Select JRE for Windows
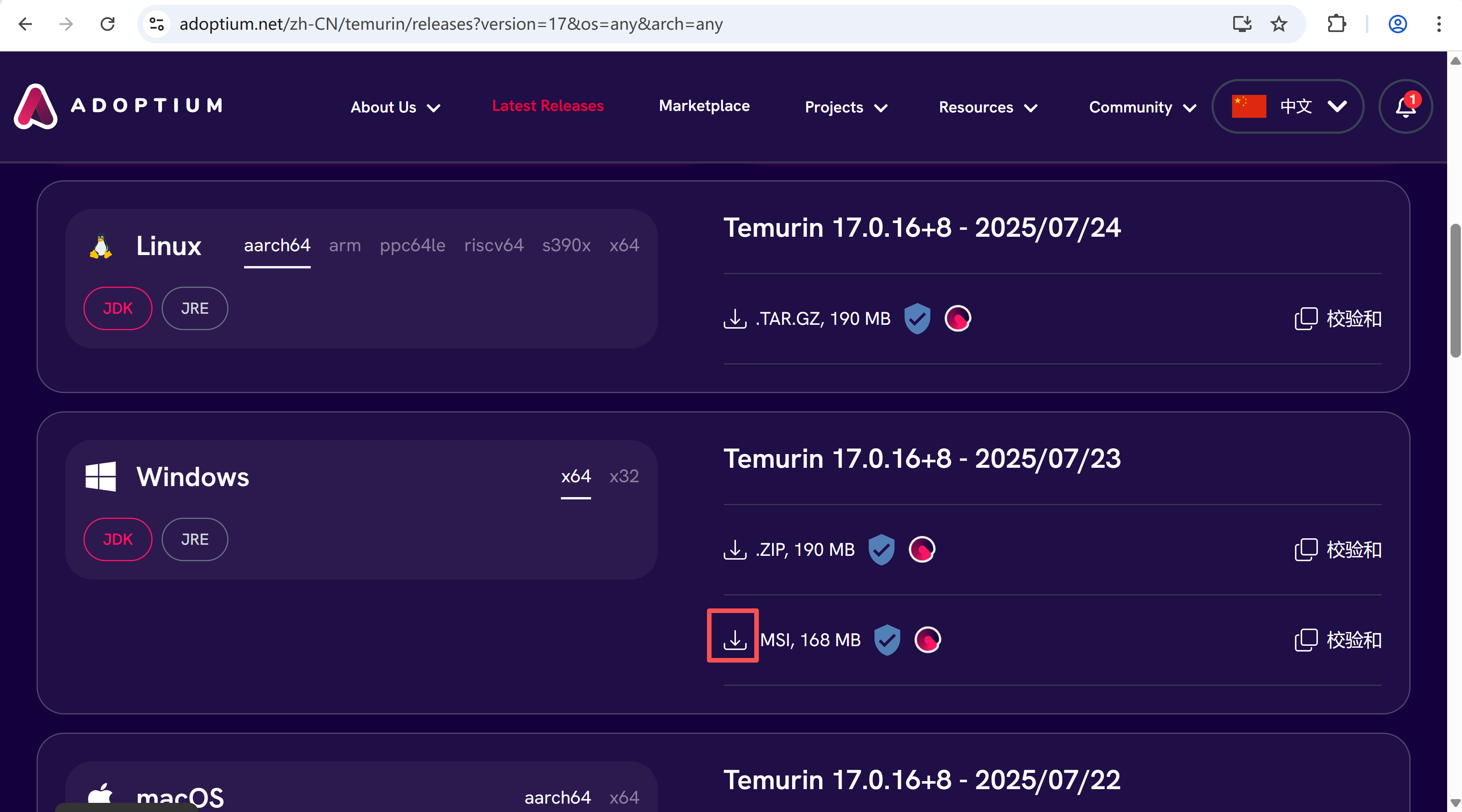The height and width of the screenshot is (812, 1462). tap(195, 539)
